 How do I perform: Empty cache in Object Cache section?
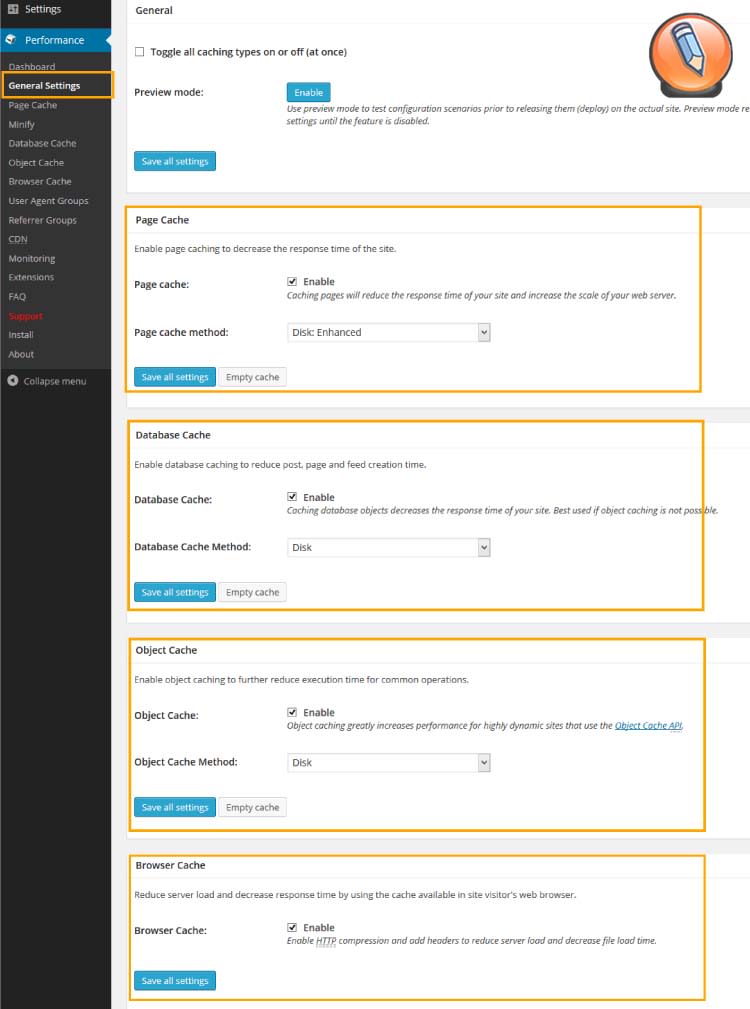252,806
